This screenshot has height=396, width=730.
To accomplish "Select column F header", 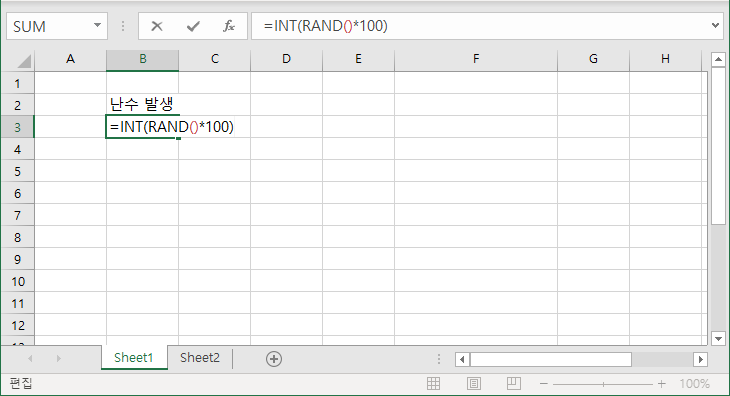I will pyautogui.click(x=476, y=59).
